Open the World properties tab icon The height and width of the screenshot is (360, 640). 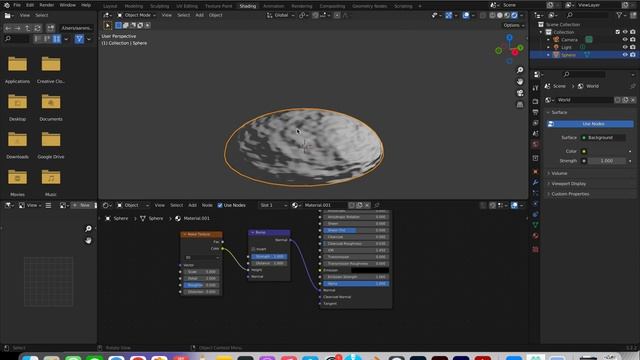tap(536, 144)
